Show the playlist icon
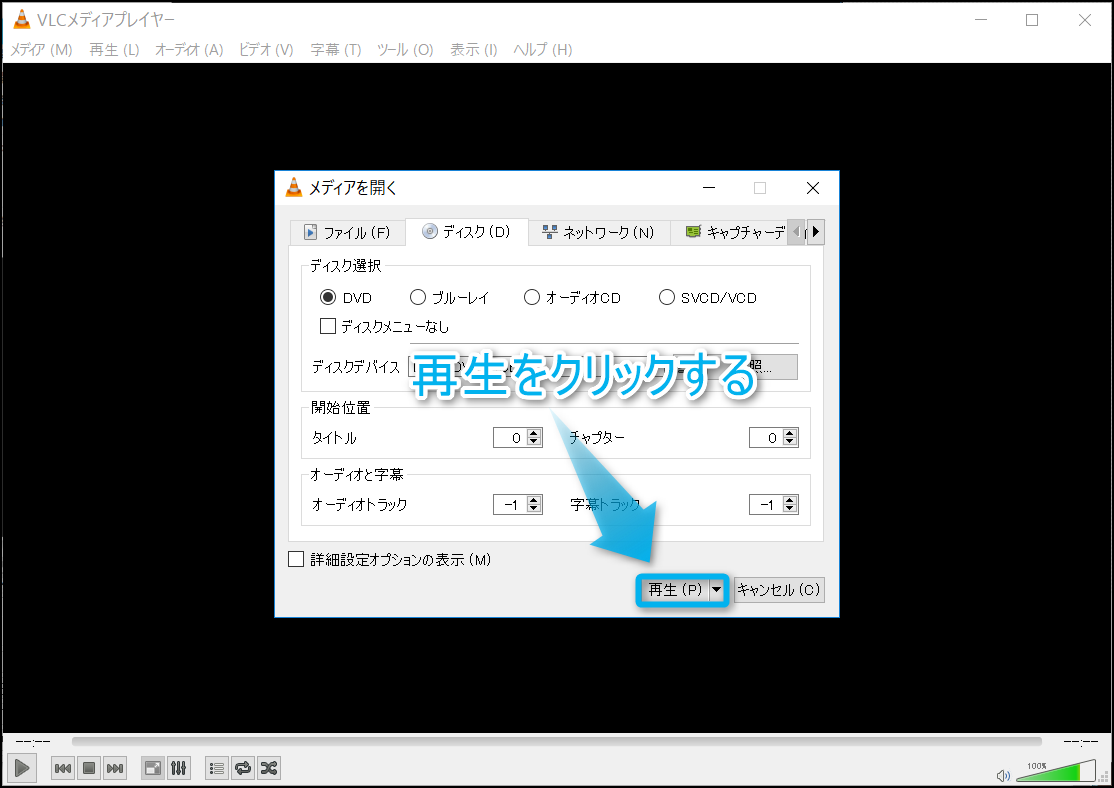This screenshot has height=788, width=1114. pos(216,768)
